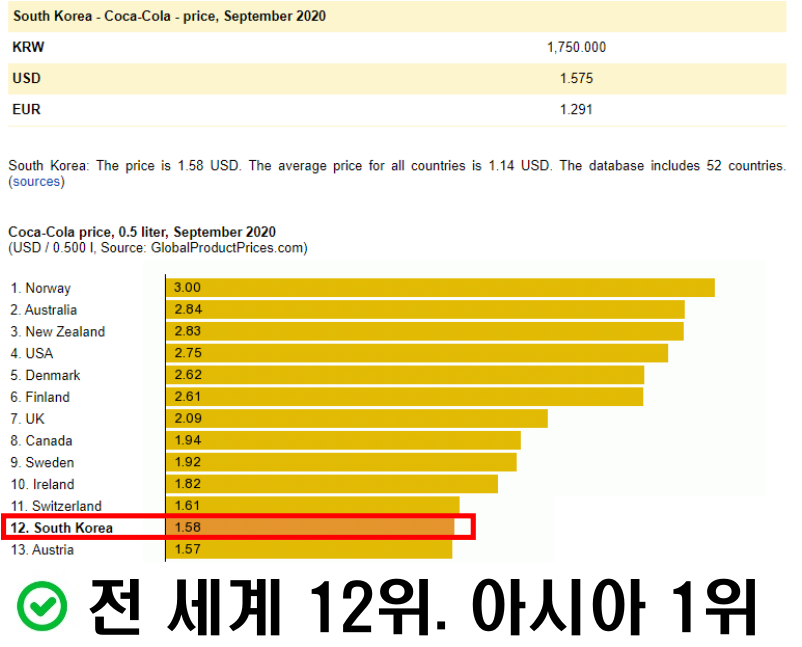Click the '11. Switzerland' country label
Image resolution: width=802 pixels, height=647 pixels.
click(56, 506)
